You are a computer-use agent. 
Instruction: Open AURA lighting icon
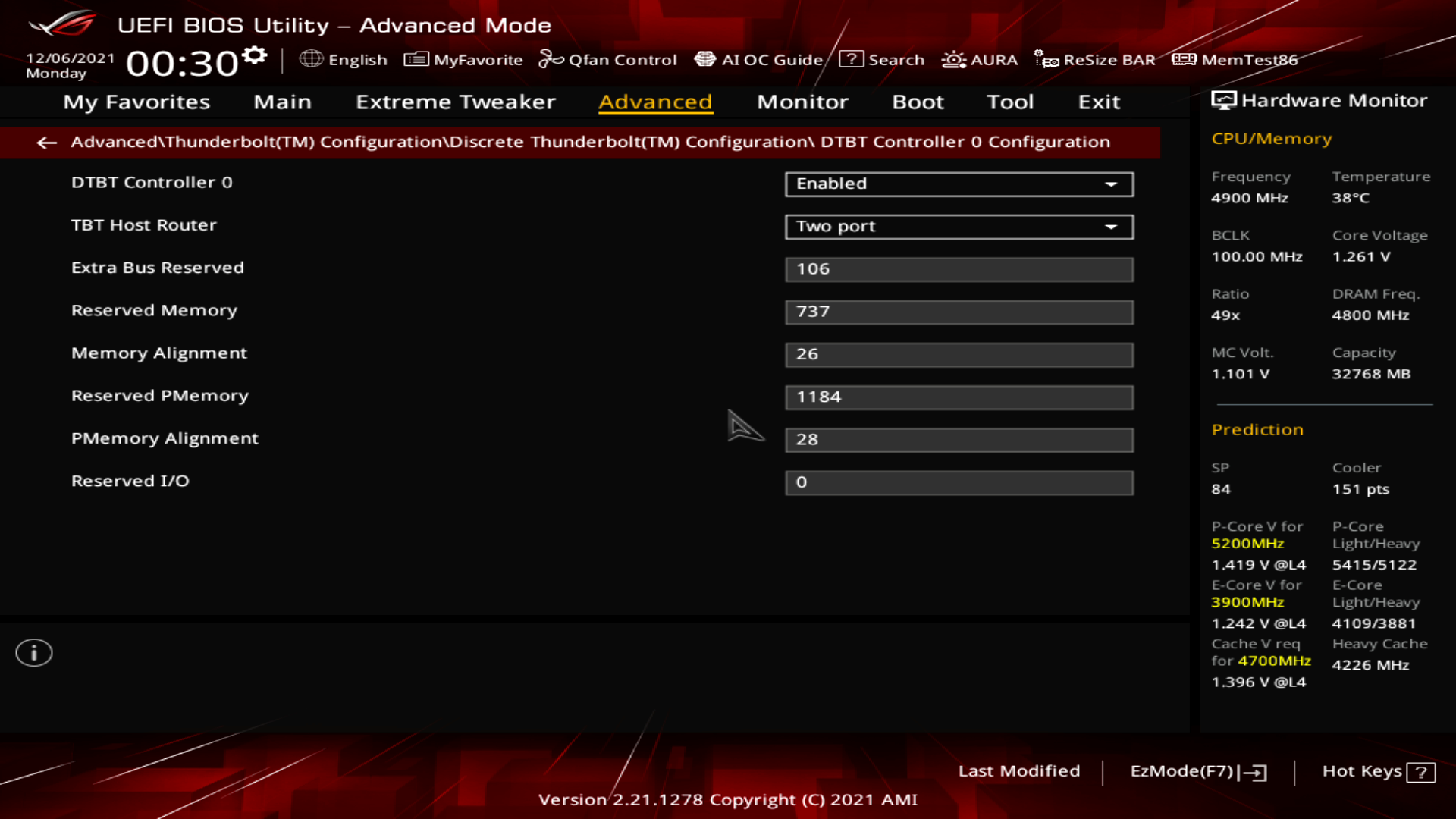[x=953, y=59]
